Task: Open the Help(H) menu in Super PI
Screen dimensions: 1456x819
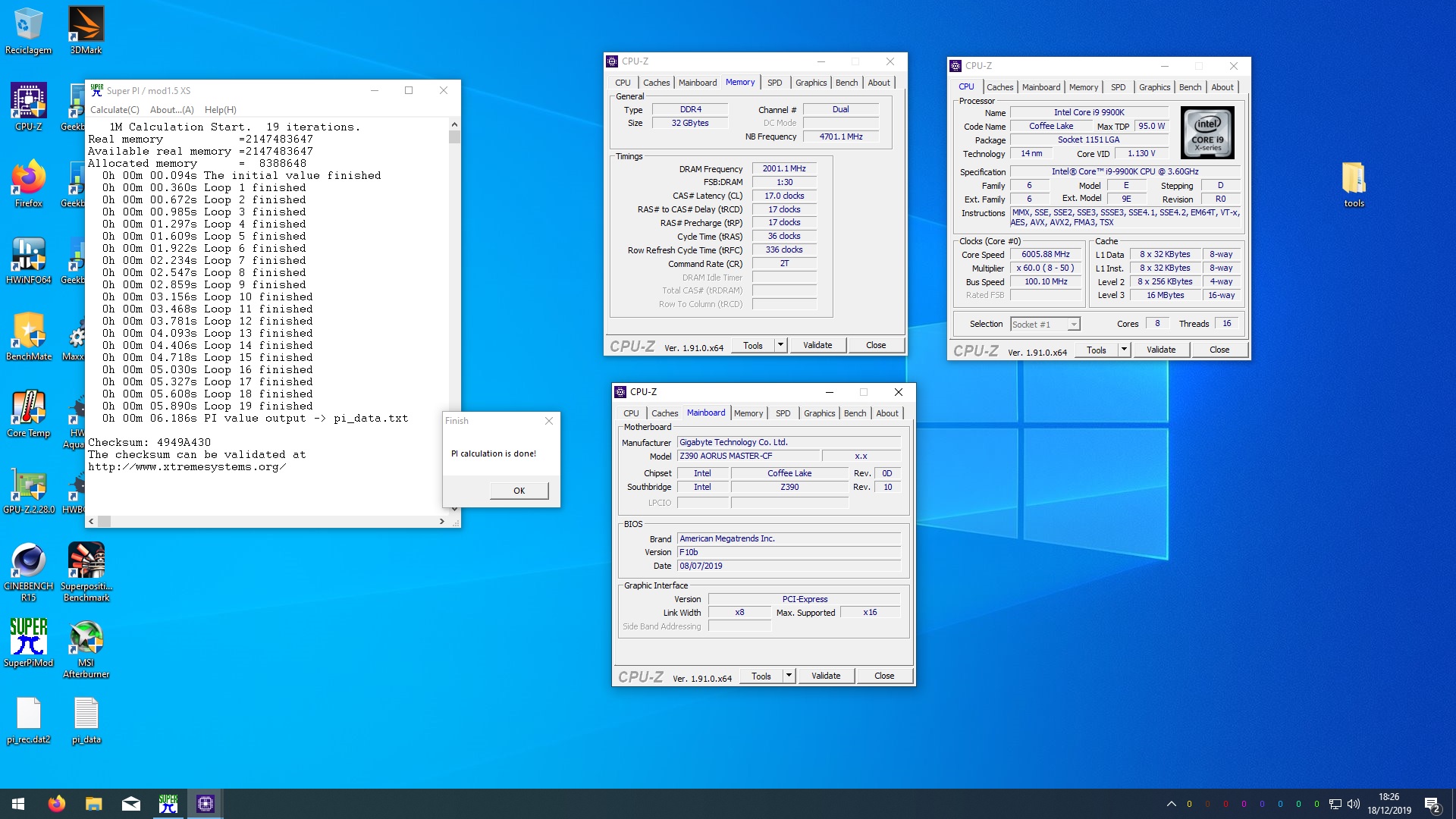Action: pyautogui.click(x=221, y=110)
